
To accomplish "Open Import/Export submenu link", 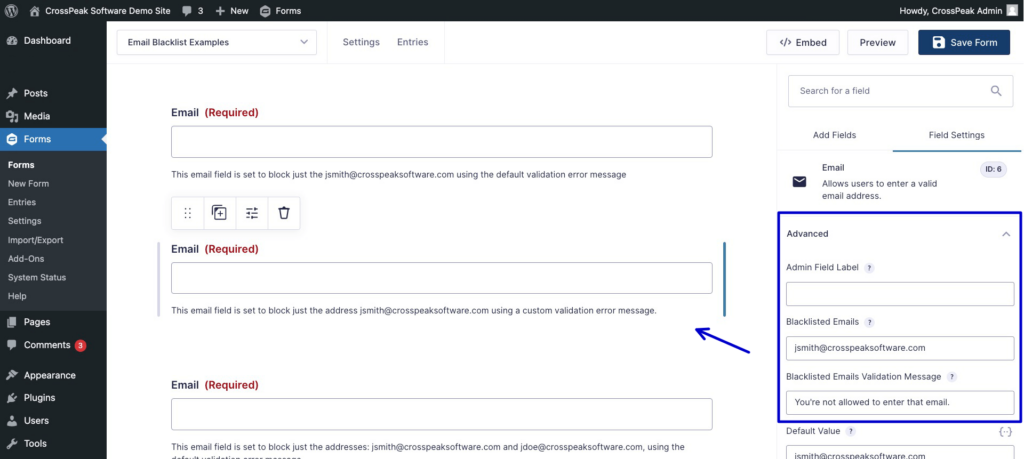I will (35, 240).
